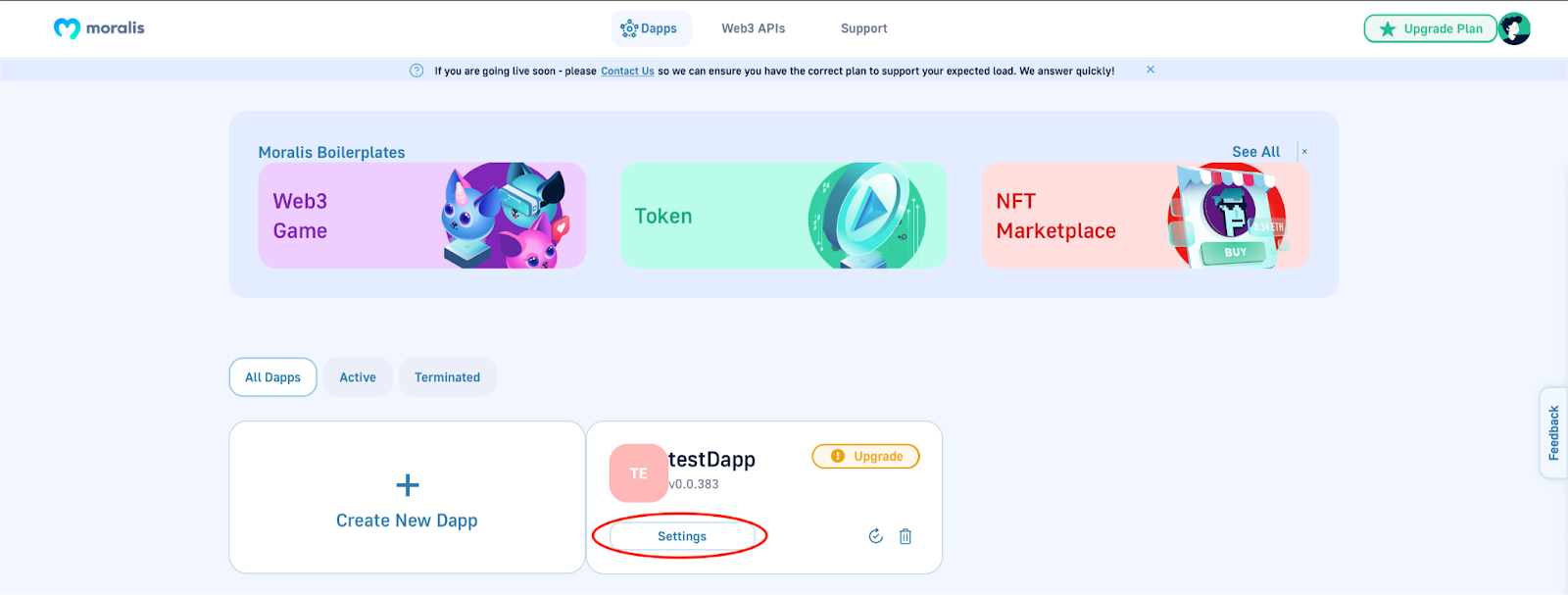This screenshot has width=1568, height=595.
Task: Click the testDapp name
Action: pos(711,459)
